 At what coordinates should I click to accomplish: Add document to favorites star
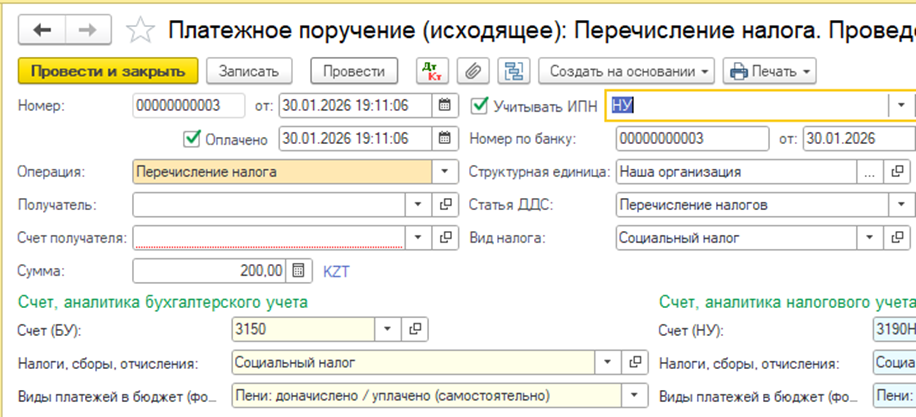[x=142, y=30]
